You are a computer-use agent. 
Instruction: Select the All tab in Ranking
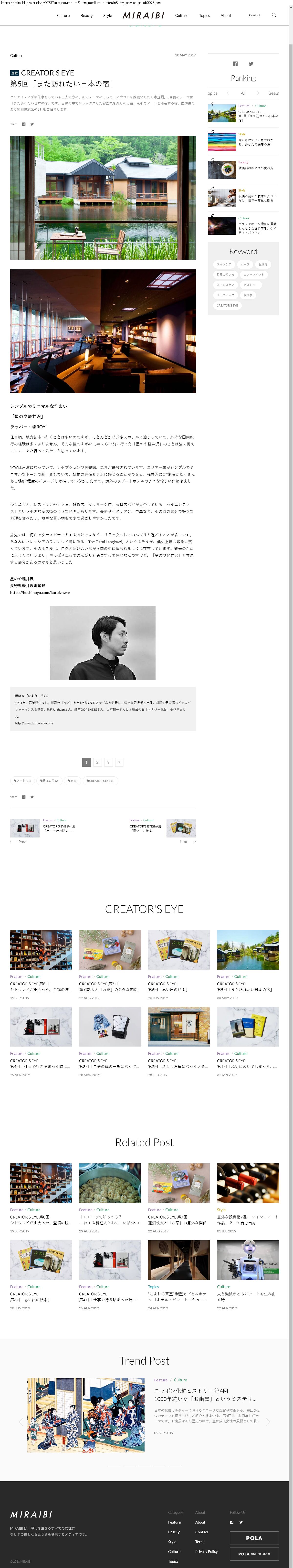coord(243,93)
